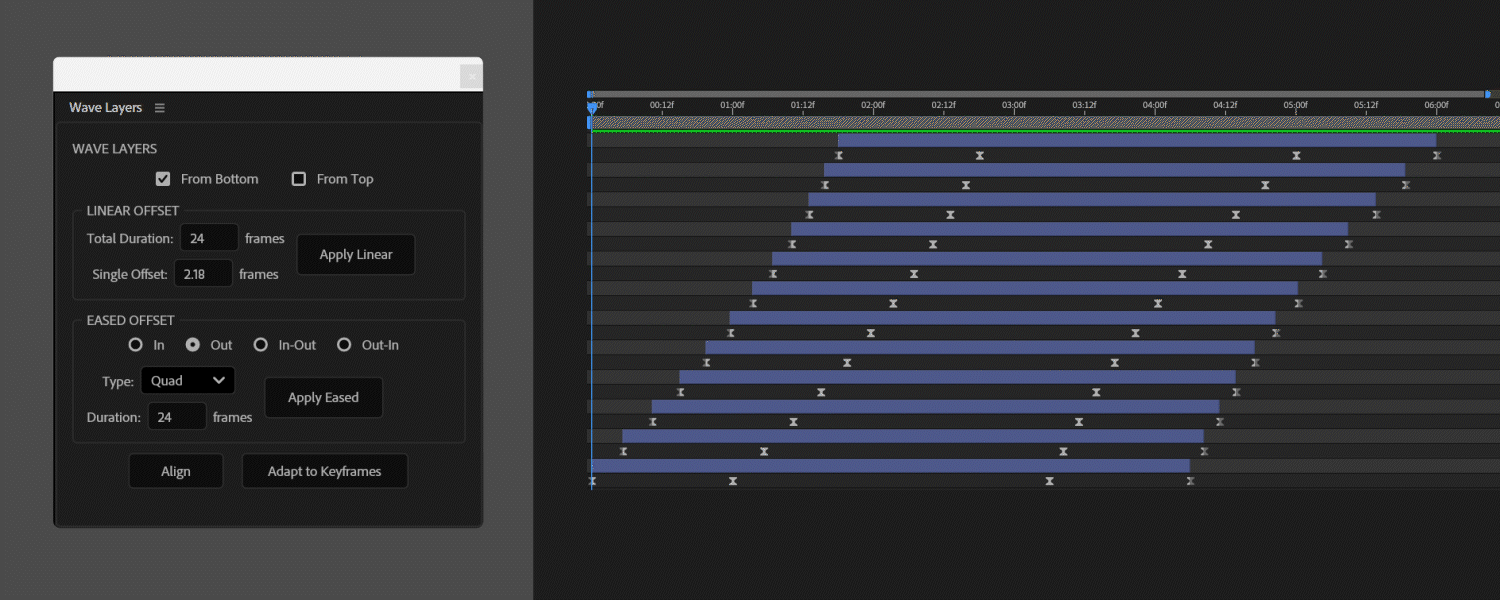
Task: Open the Wave Layers panel hamburger menu
Action: 160,108
